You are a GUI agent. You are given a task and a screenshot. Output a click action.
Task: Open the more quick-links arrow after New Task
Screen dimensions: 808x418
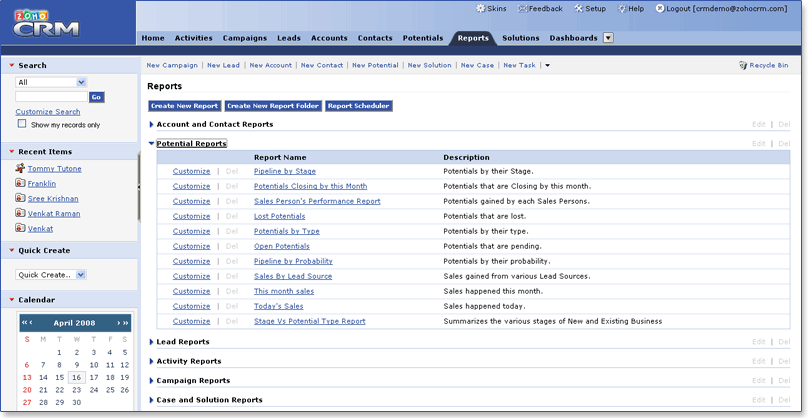pyautogui.click(x=547, y=65)
